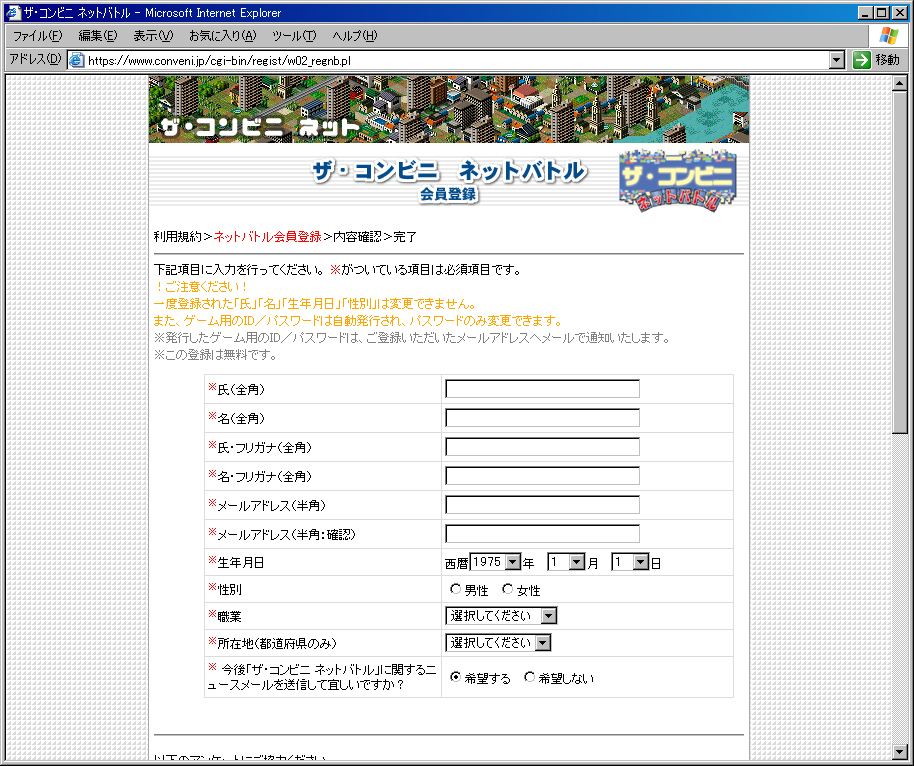Screen dimensions: 914x766
Task: Click the ザ・コンビニ ネット city banner image
Action: click(x=449, y=109)
